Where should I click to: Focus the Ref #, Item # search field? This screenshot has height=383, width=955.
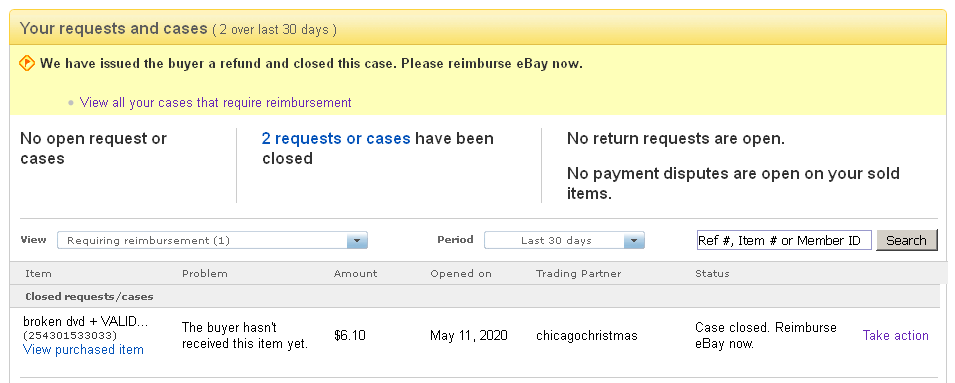pyautogui.click(x=784, y=241)
